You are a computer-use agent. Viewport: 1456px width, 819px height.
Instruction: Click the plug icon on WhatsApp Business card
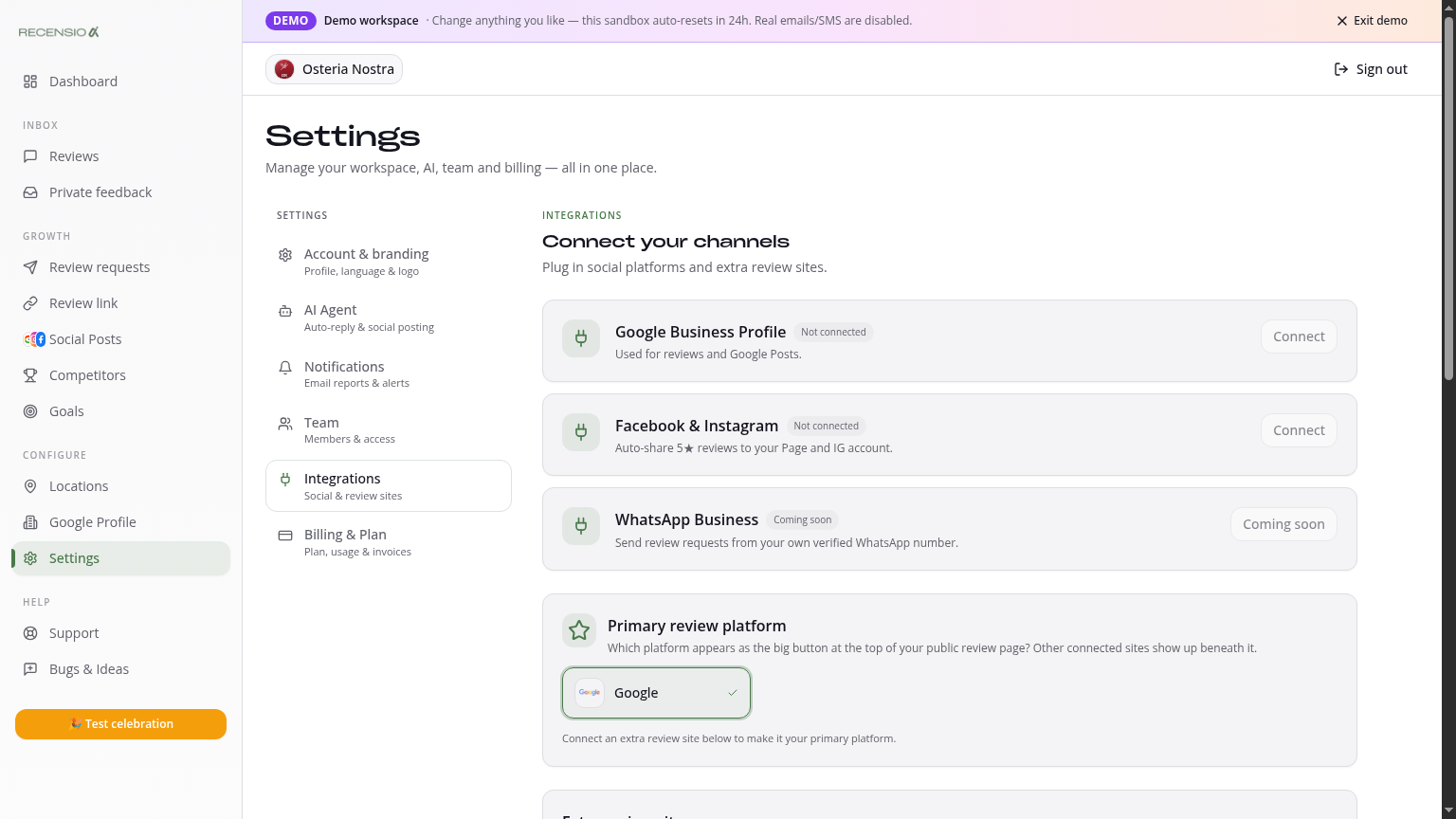coord(581,526)
